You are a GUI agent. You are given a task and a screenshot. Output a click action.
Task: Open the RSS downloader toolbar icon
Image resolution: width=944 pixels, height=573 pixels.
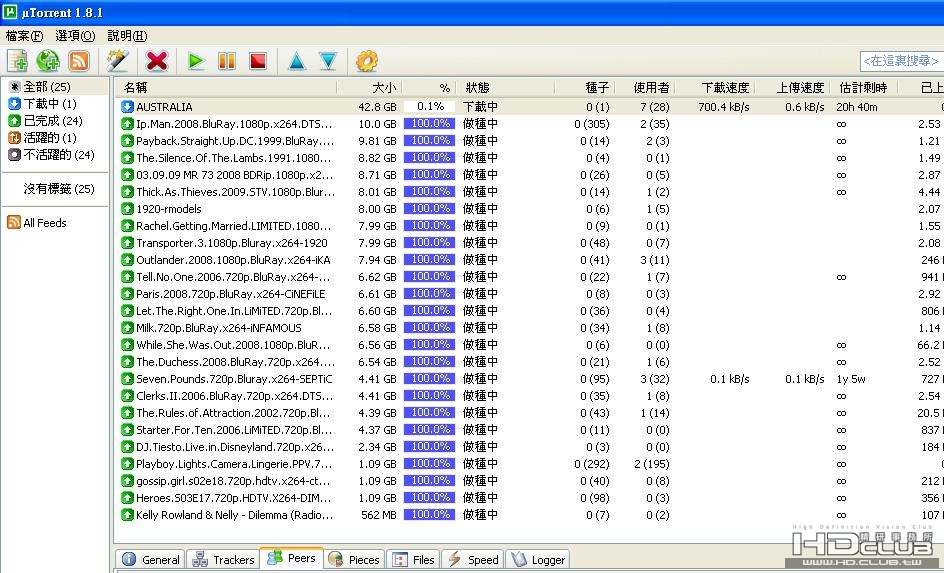(79, 61)
